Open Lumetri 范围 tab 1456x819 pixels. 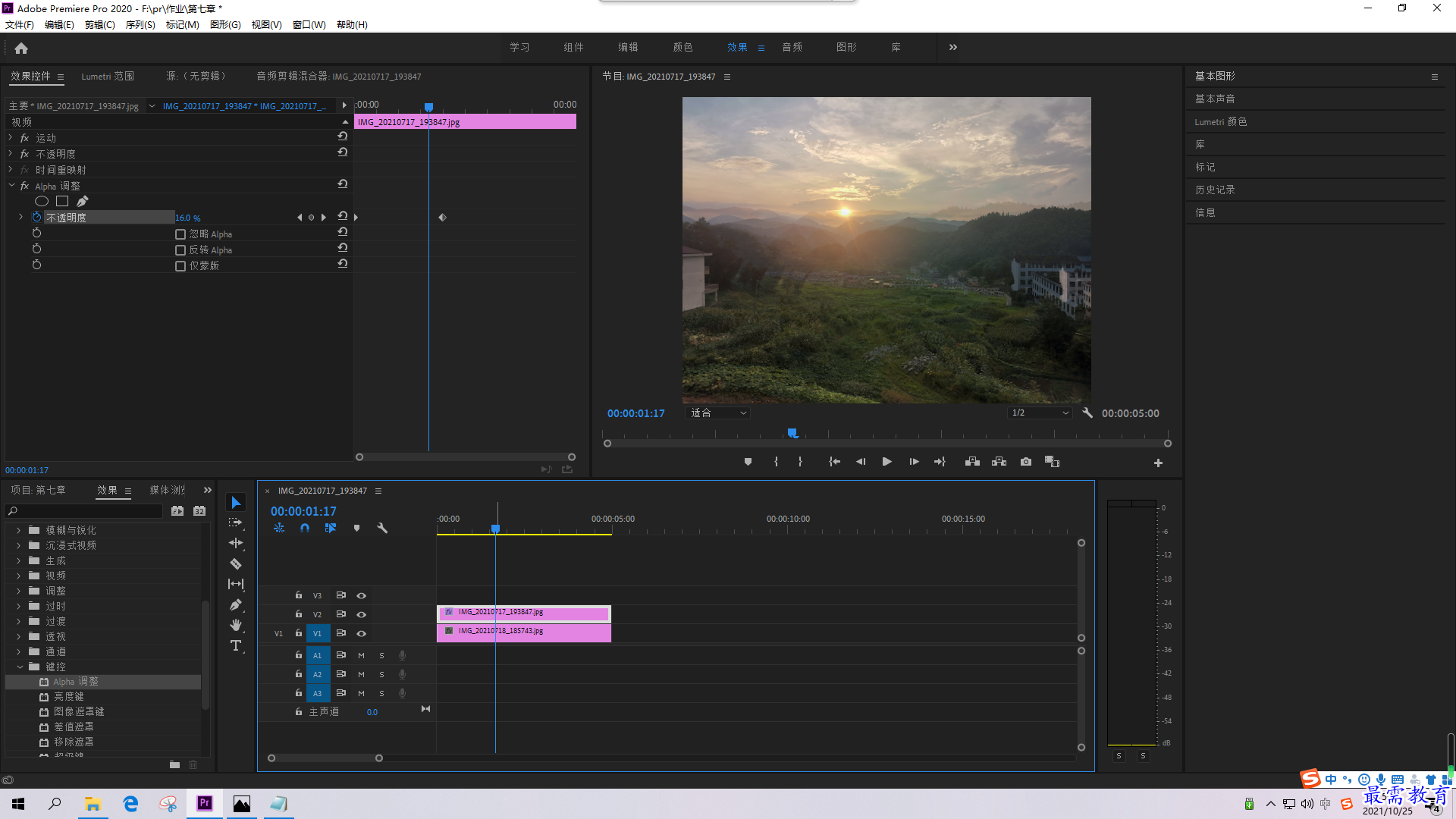108,77
